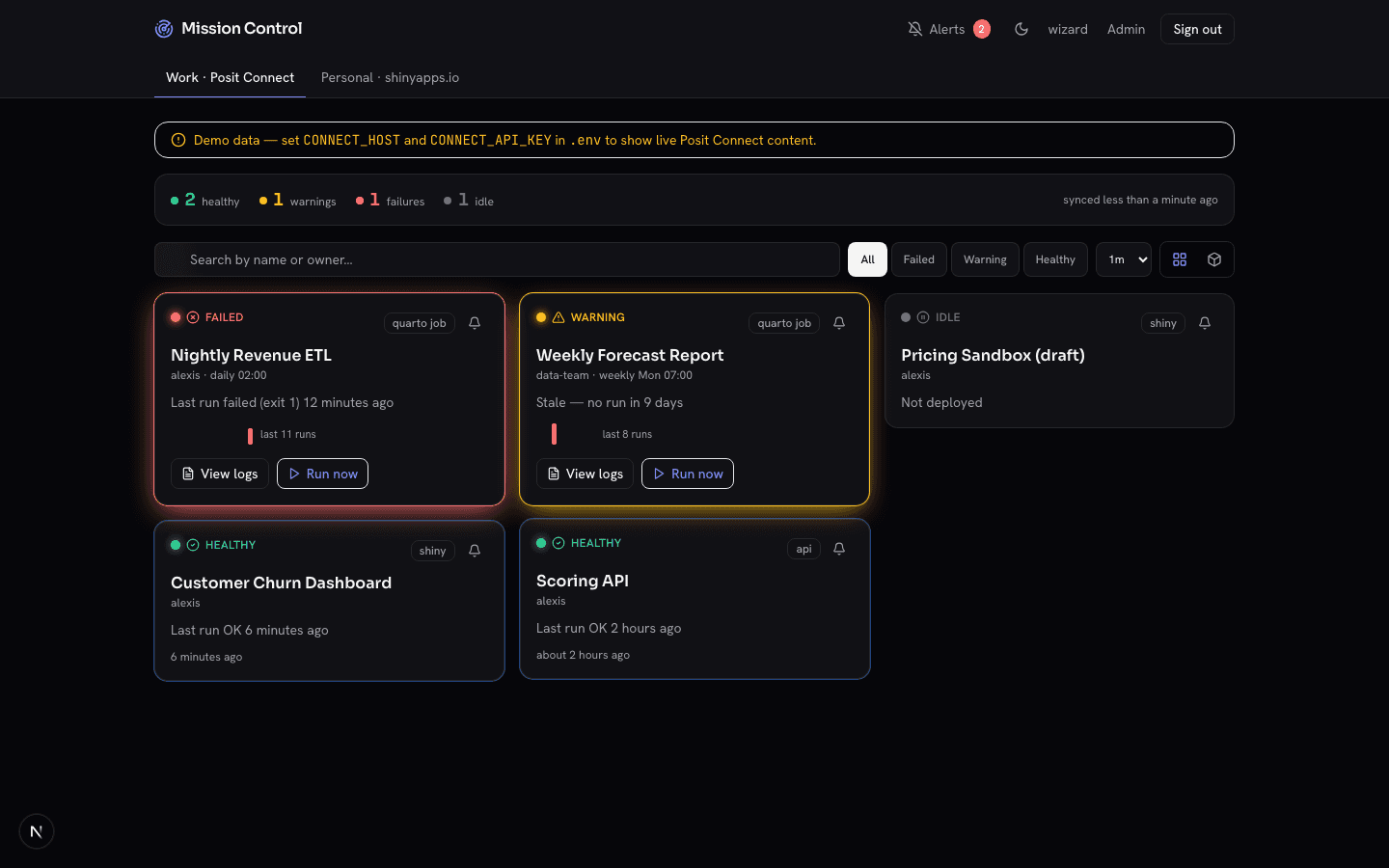Click the run history bar on Nightly Revenue ETL

250,436
